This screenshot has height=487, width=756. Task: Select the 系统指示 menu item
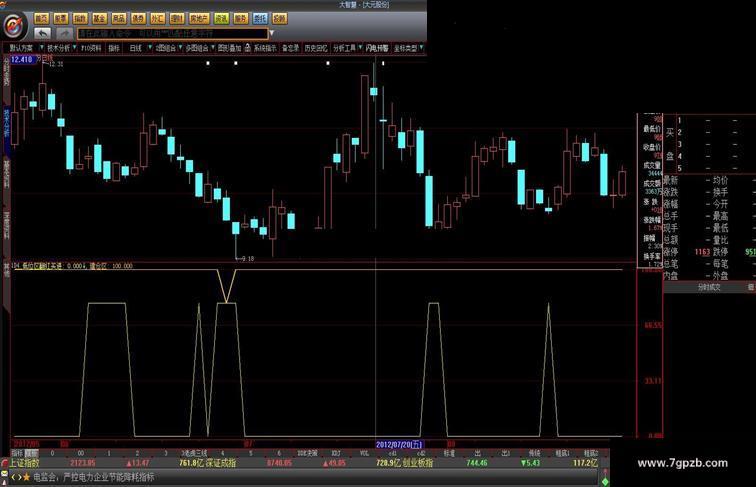coord(265,48)
